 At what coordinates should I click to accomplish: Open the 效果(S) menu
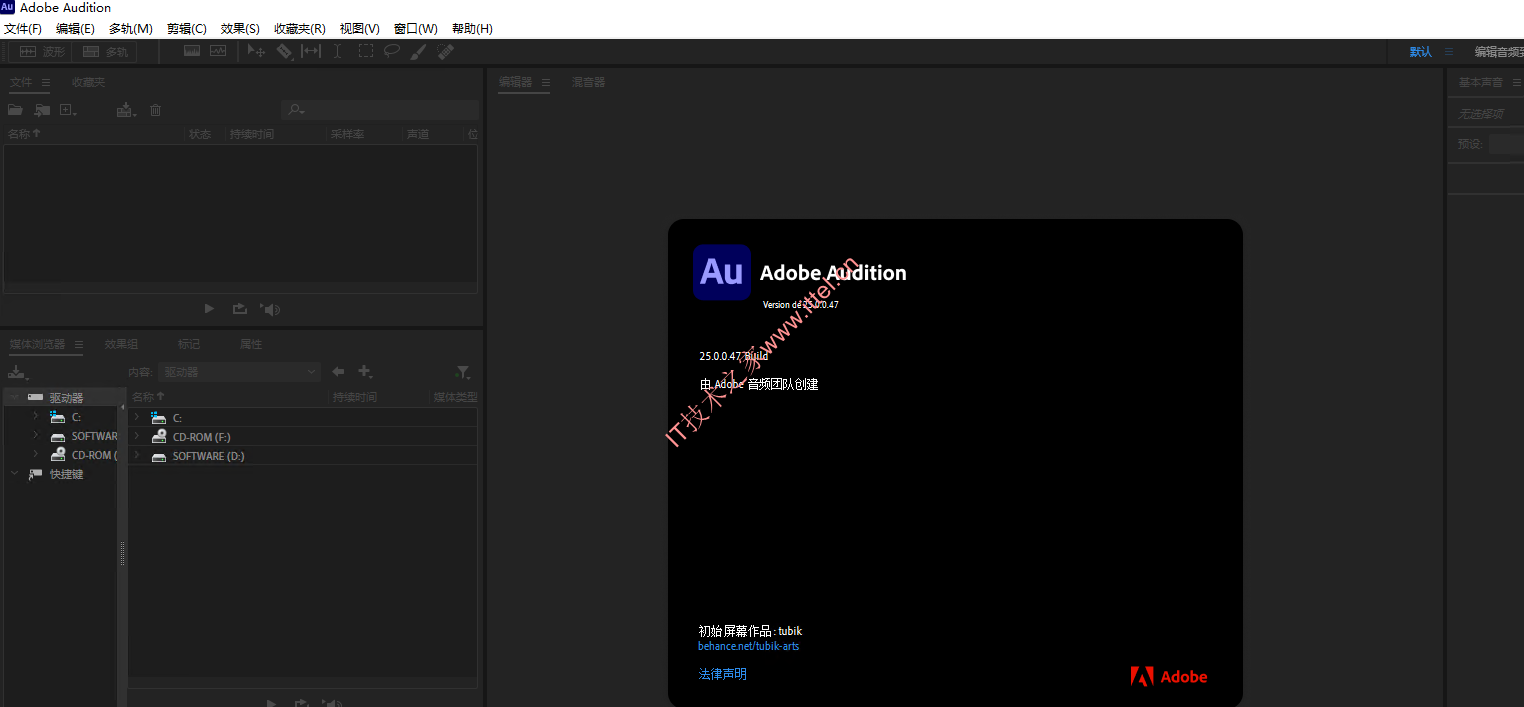click(x=240, y=28)
